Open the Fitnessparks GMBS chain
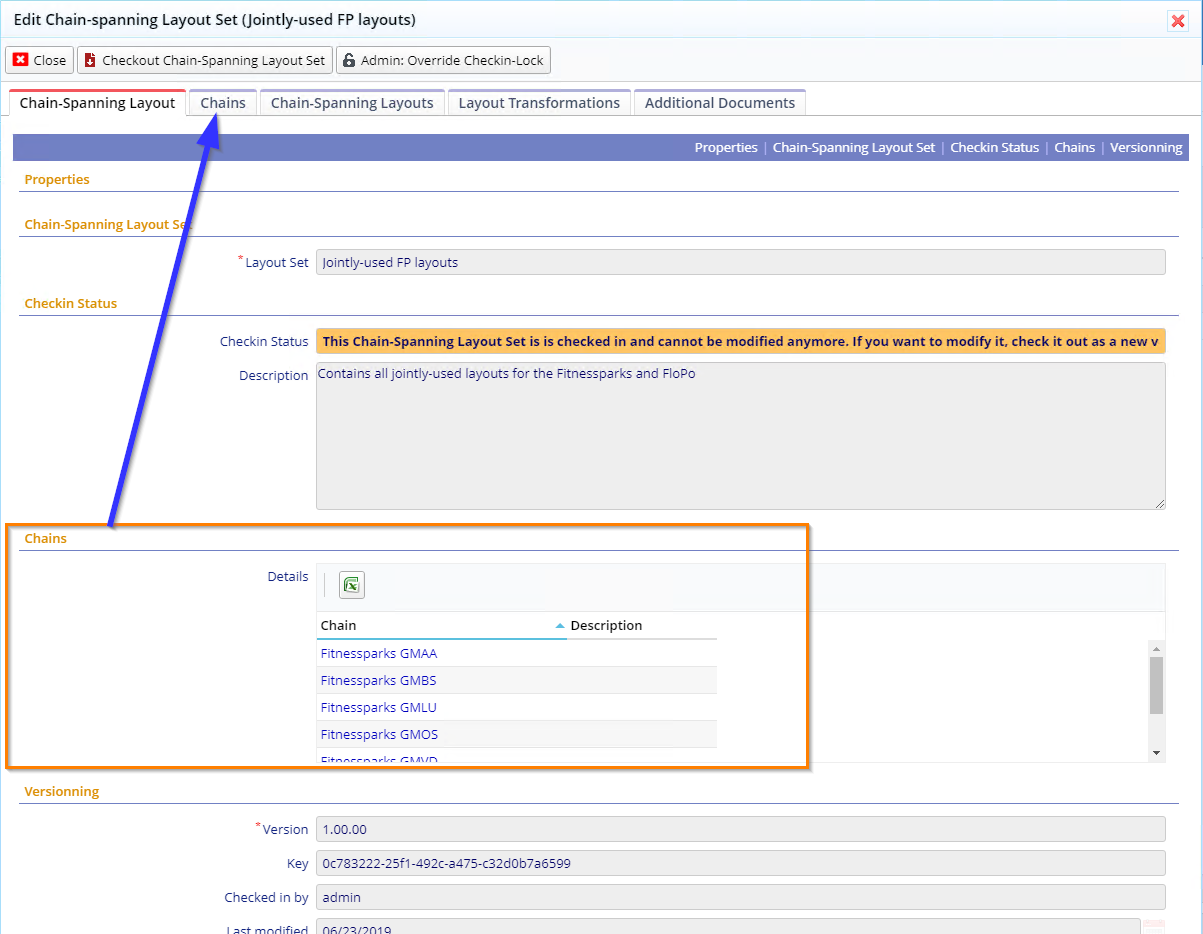This screenshot has width=1203, height=934. click(x=378, y=680)
